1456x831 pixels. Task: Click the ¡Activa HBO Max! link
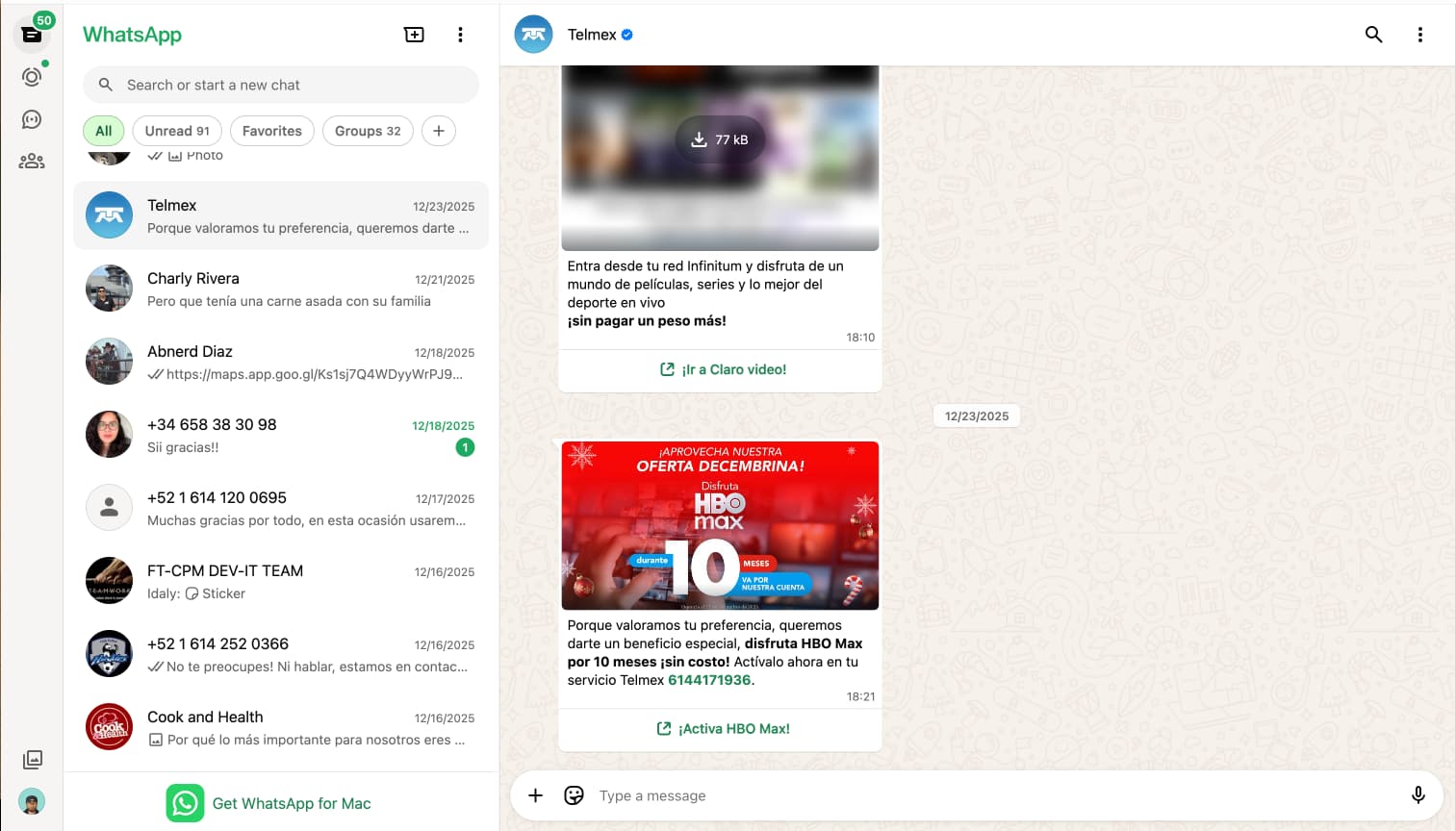click(723, 729)
